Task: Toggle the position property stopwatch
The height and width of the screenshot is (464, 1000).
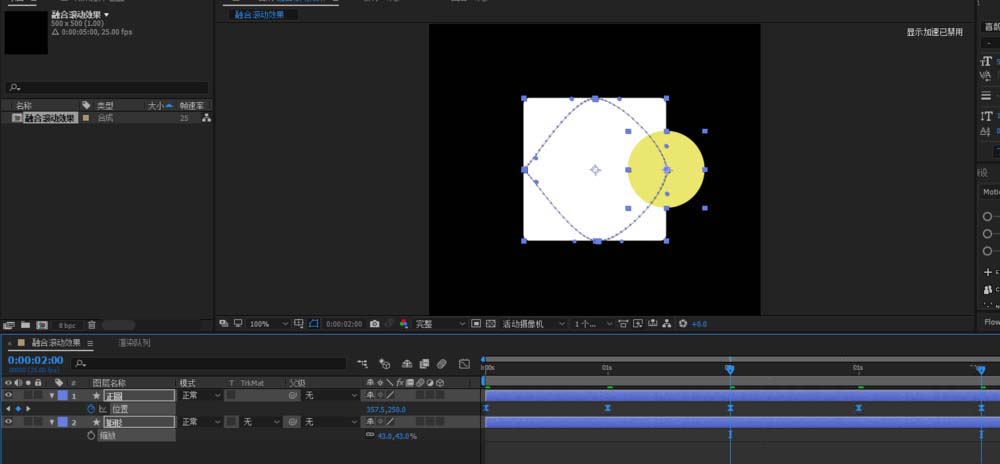Action: click(x=90, y=409)
